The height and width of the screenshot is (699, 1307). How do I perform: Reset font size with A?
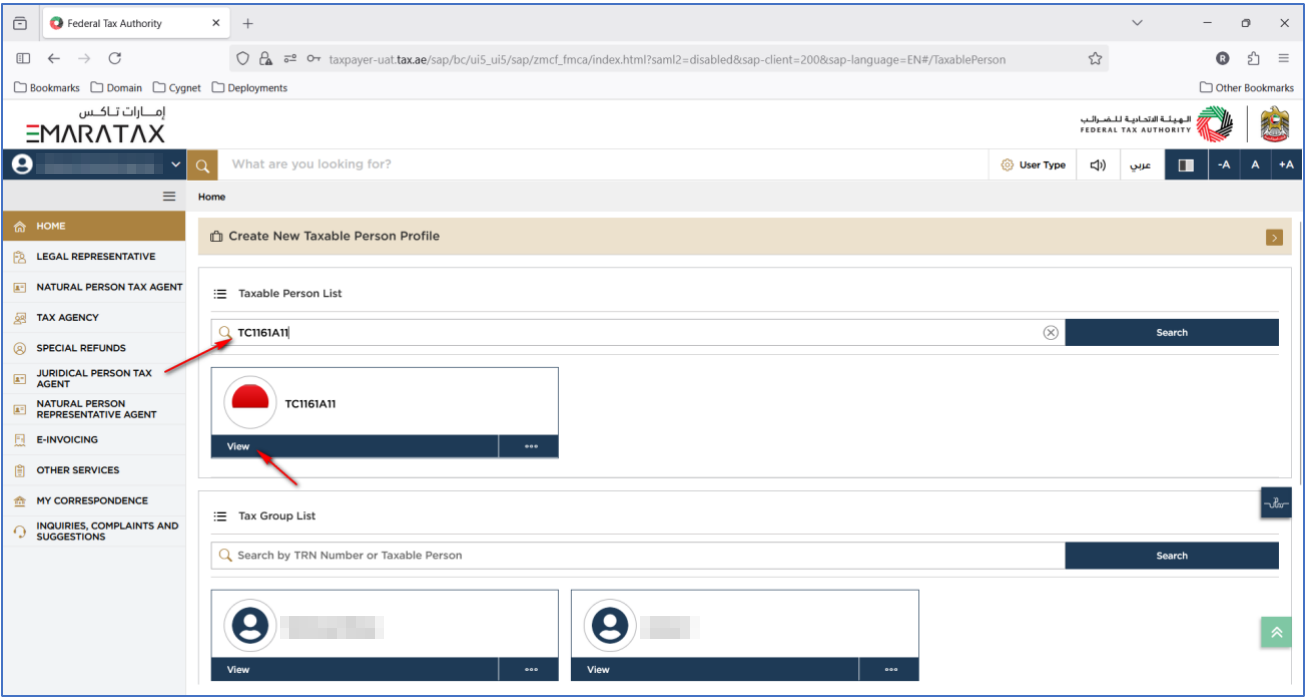[1255, 165]
